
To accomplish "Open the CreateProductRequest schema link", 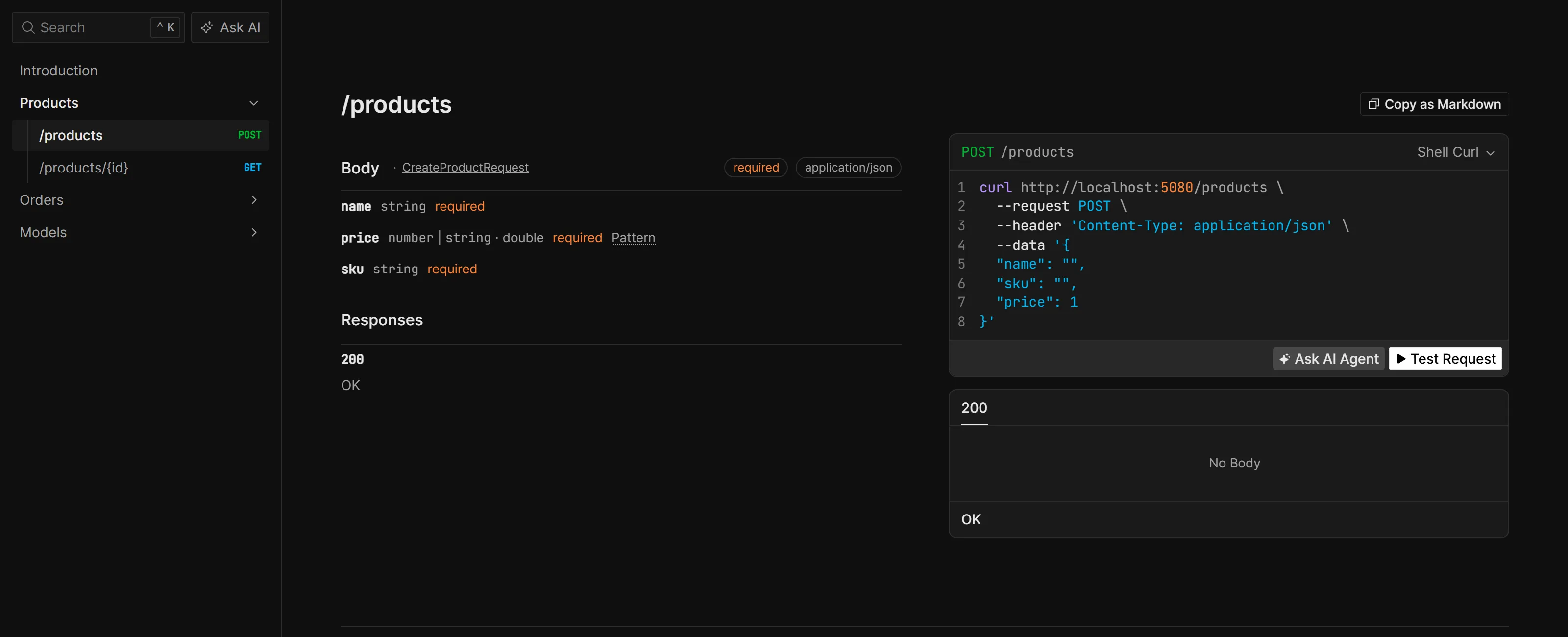I will [x=465, y=168].
